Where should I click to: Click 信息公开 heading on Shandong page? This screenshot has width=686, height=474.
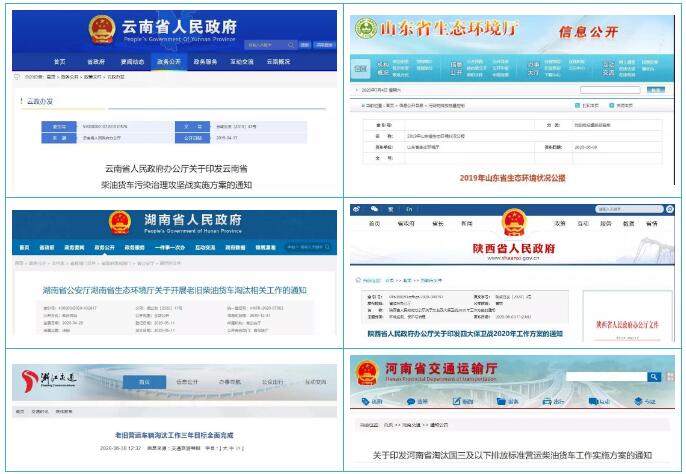[x=588, y=32]
